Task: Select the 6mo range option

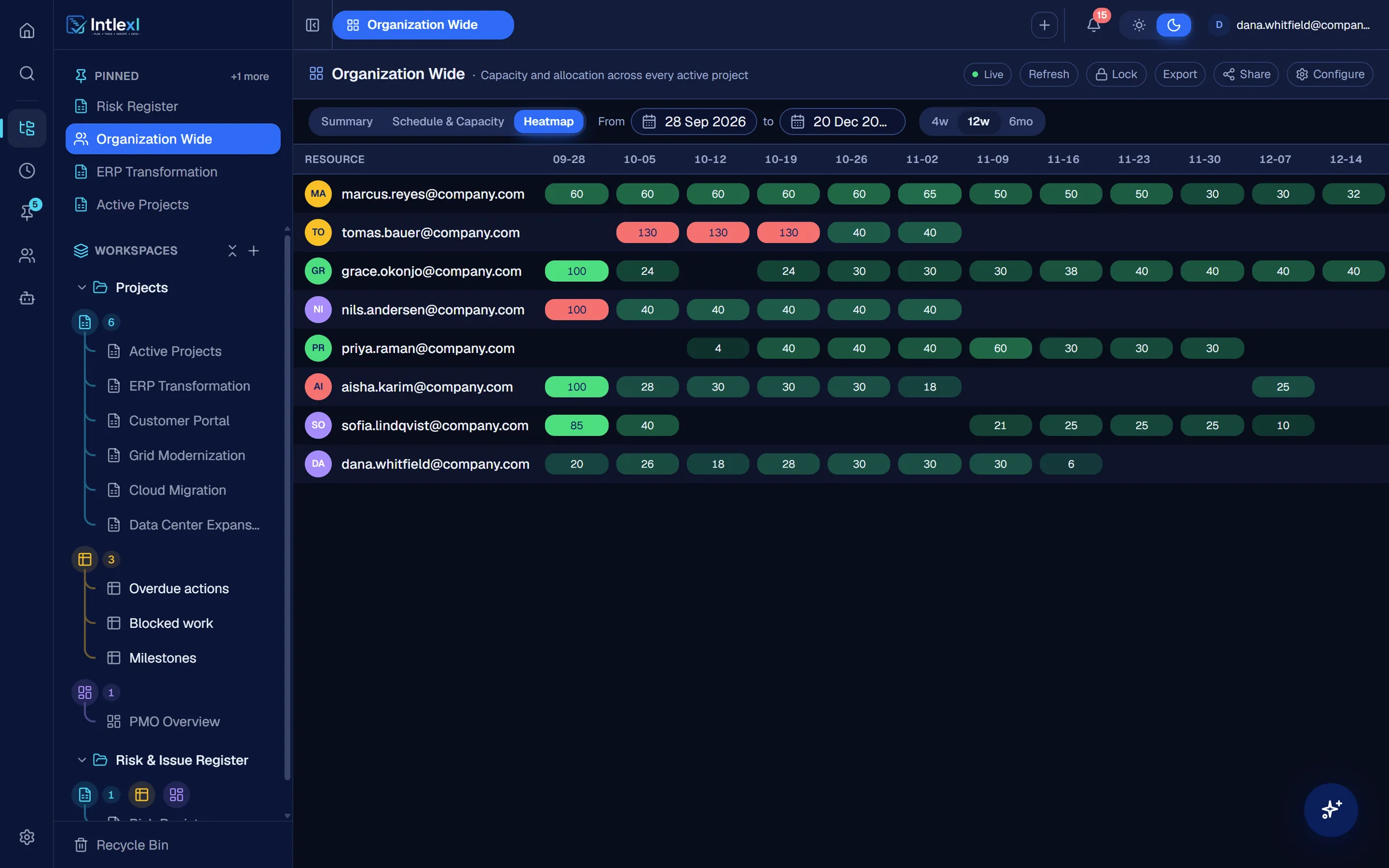Action: click(1020, 122)
